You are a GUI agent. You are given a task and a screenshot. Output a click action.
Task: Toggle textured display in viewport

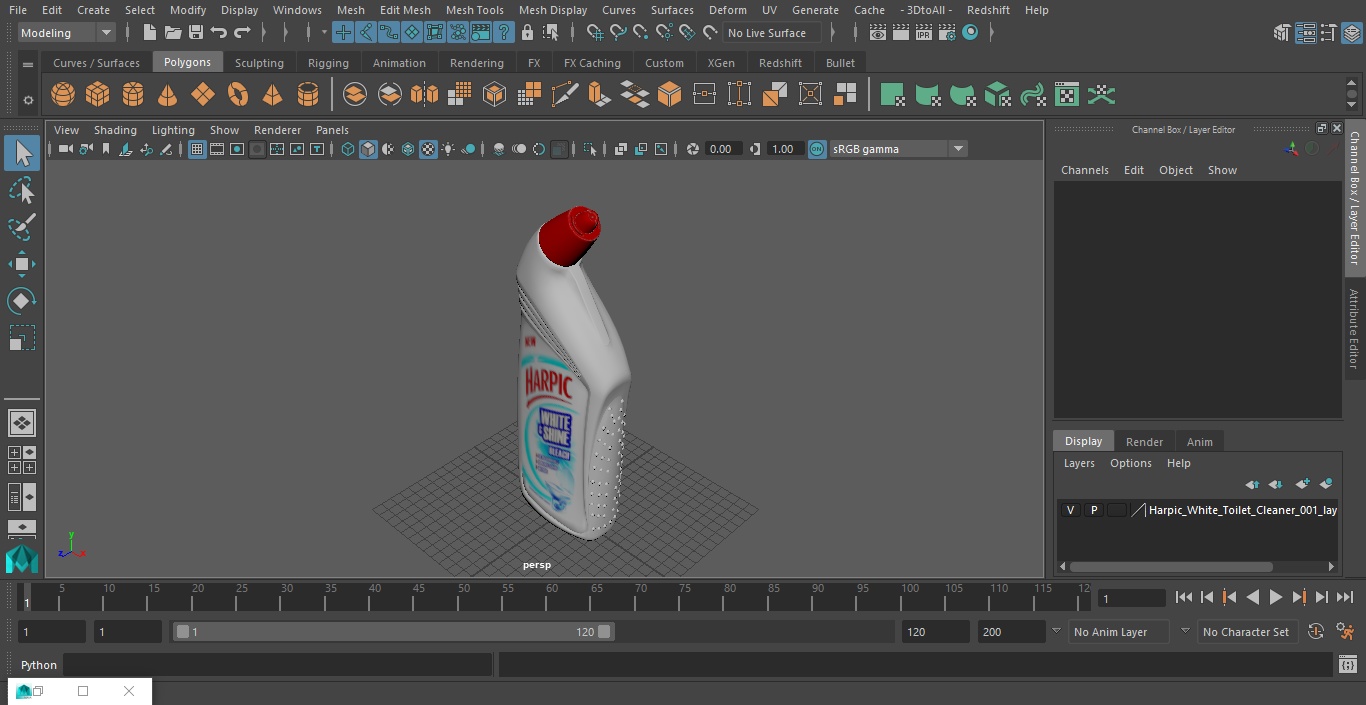428,149
